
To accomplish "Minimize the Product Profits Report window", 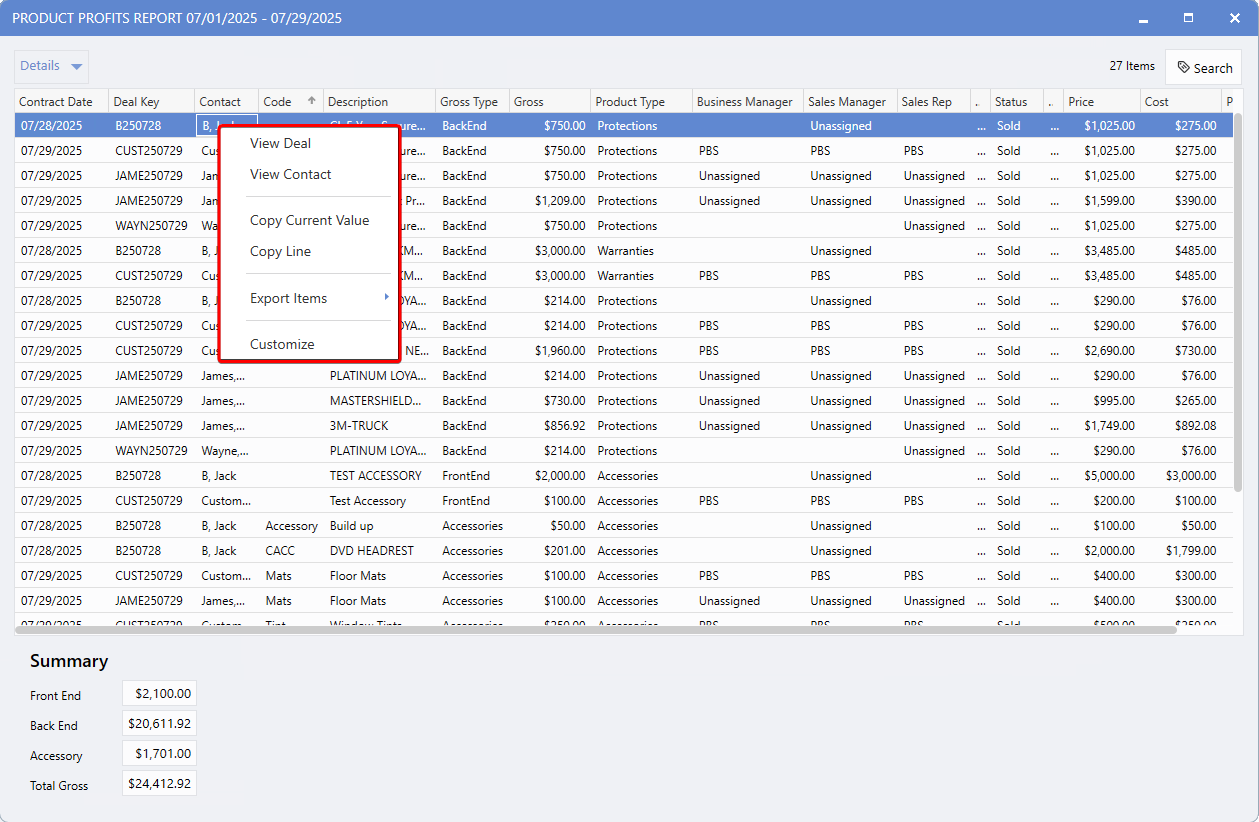I will pyautogui.click(x=1143, y=18).
